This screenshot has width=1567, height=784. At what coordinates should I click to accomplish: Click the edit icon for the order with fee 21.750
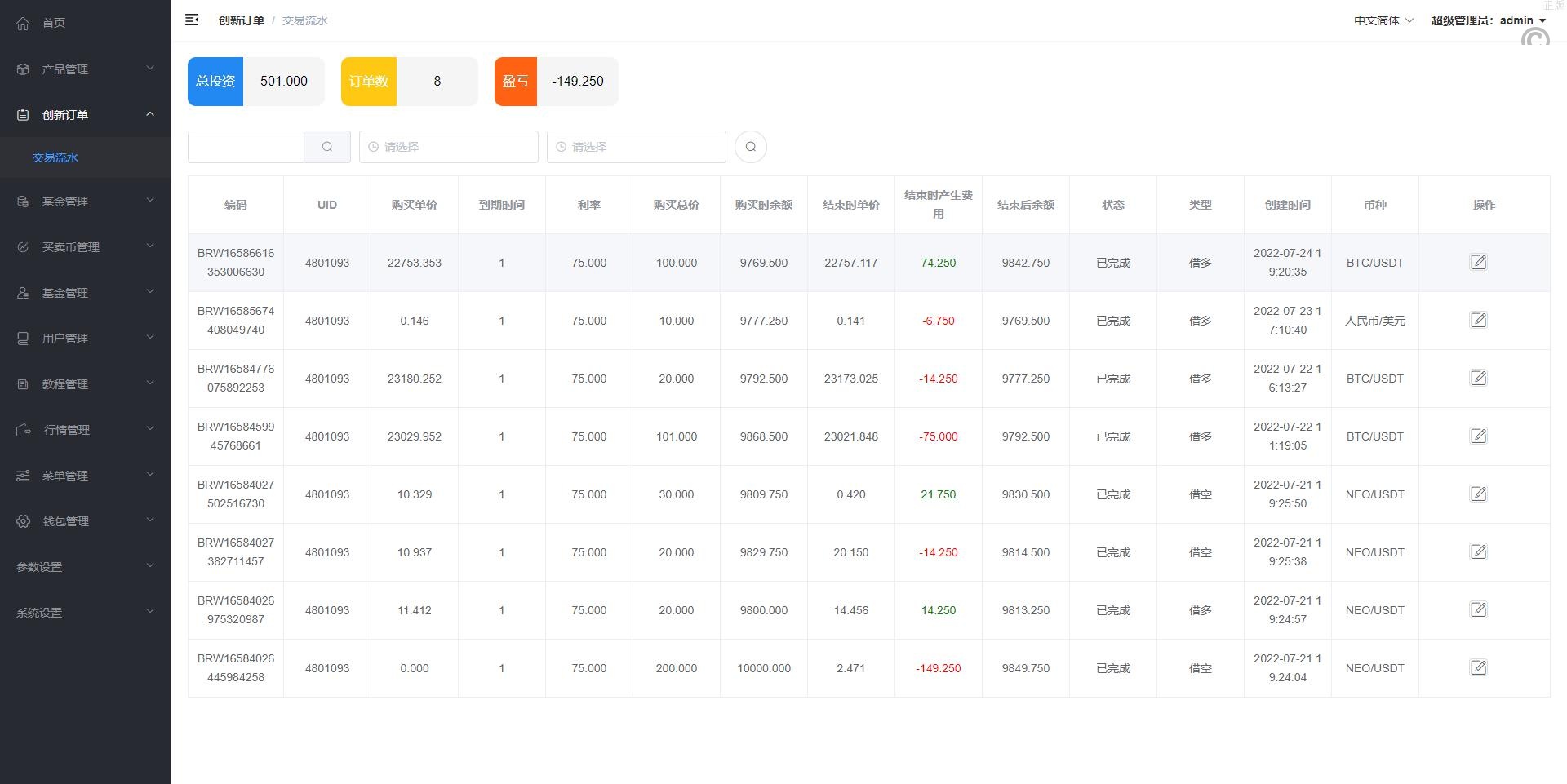[1478, 494]
